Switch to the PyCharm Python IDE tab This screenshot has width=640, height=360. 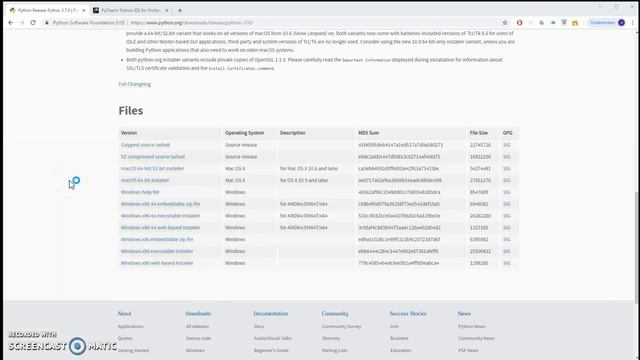pos(131,10)
